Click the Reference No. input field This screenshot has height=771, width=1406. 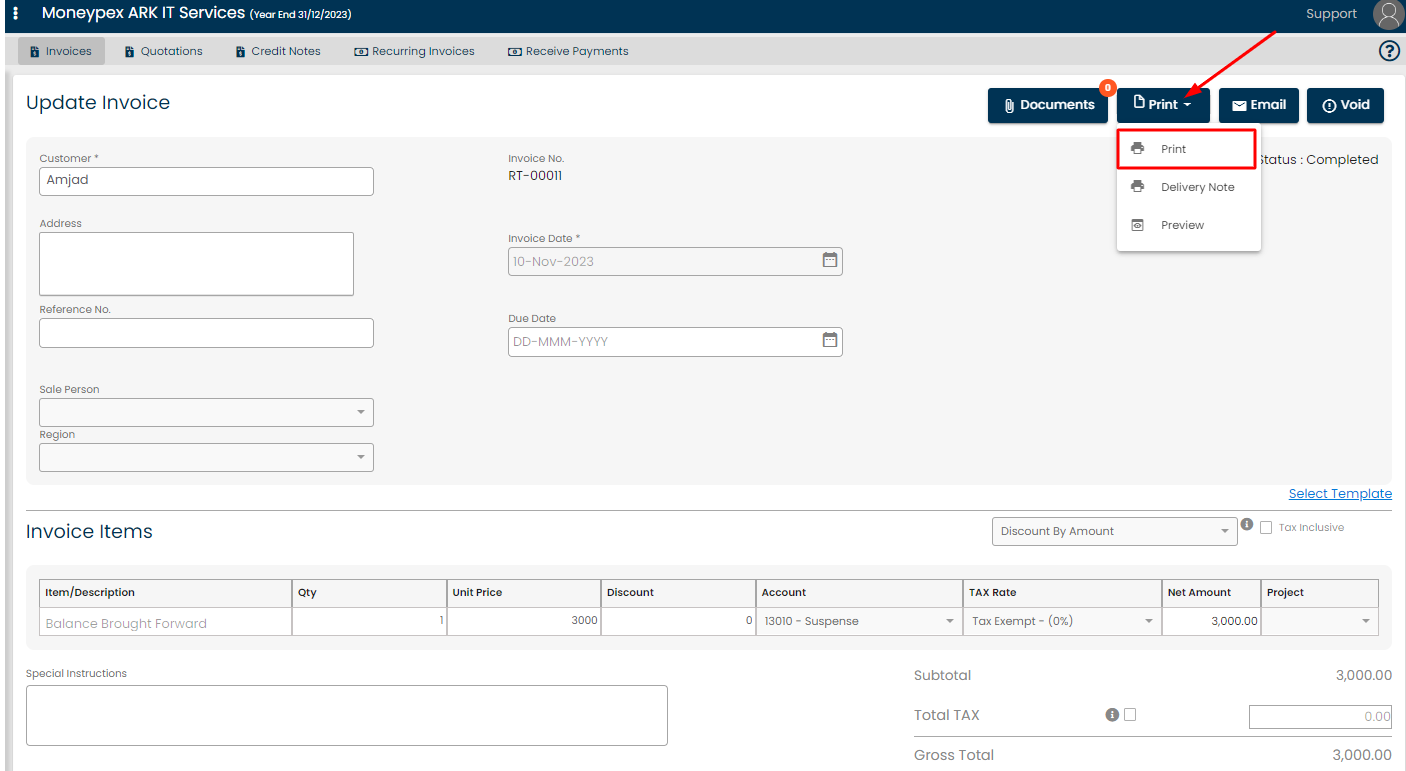pos(206,333)
